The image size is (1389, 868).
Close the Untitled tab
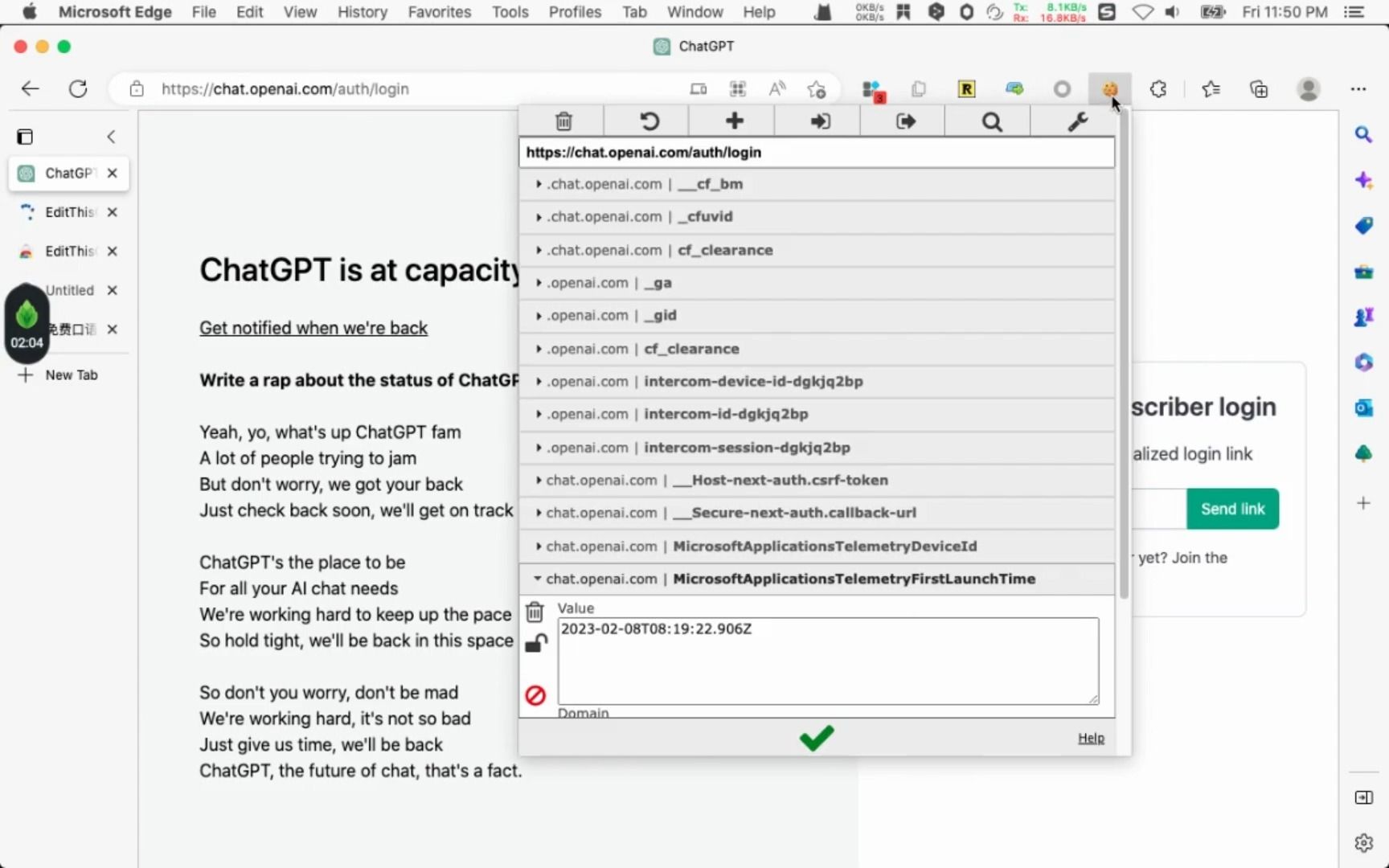pos(113,290)
